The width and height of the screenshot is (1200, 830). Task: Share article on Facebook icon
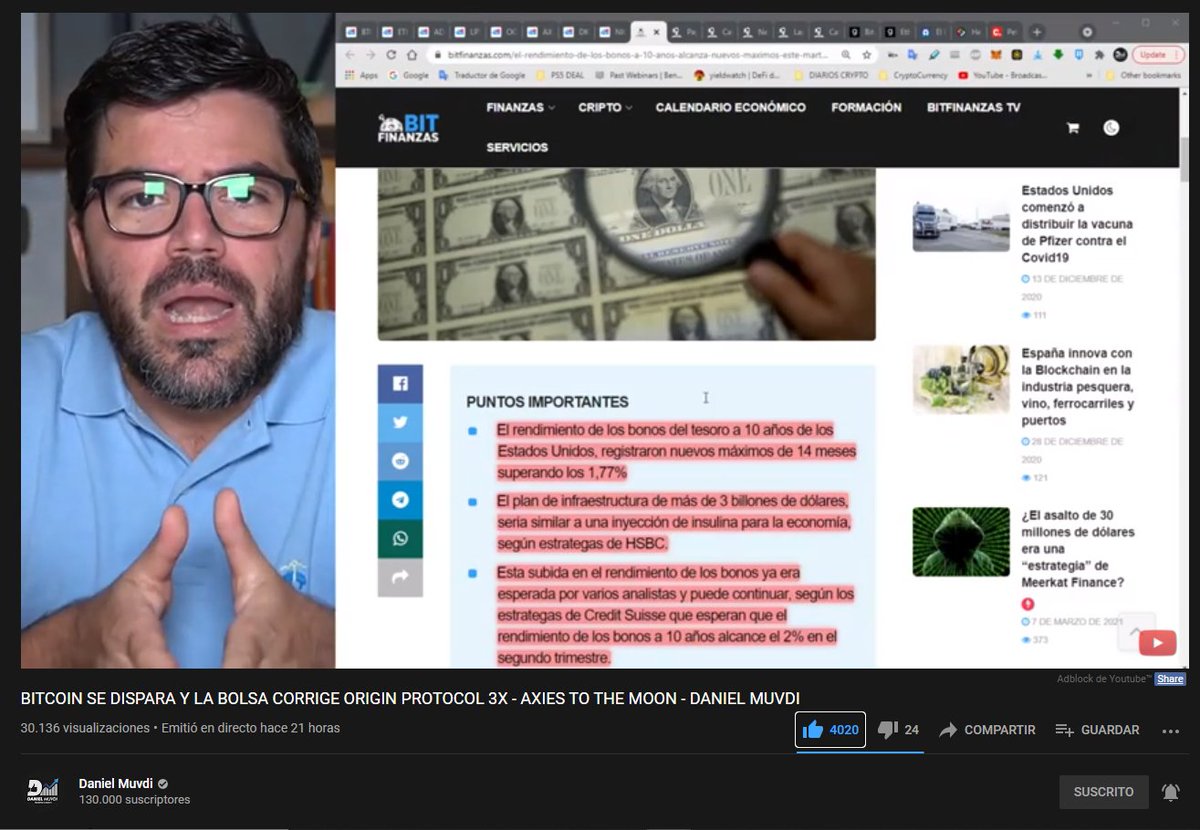pyautogui.click(x=400, y=383)
